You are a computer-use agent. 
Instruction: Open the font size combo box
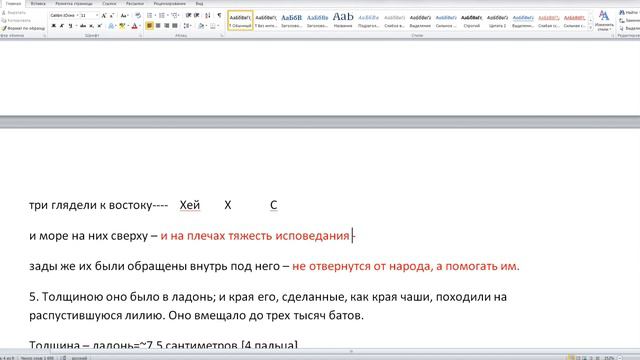pyautogui.click(x=89, y=16)
